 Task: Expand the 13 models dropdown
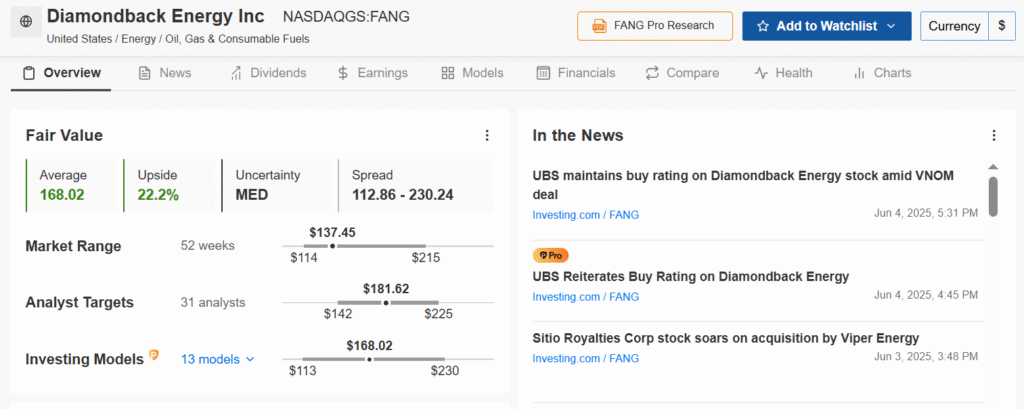(x=218, y=359)
